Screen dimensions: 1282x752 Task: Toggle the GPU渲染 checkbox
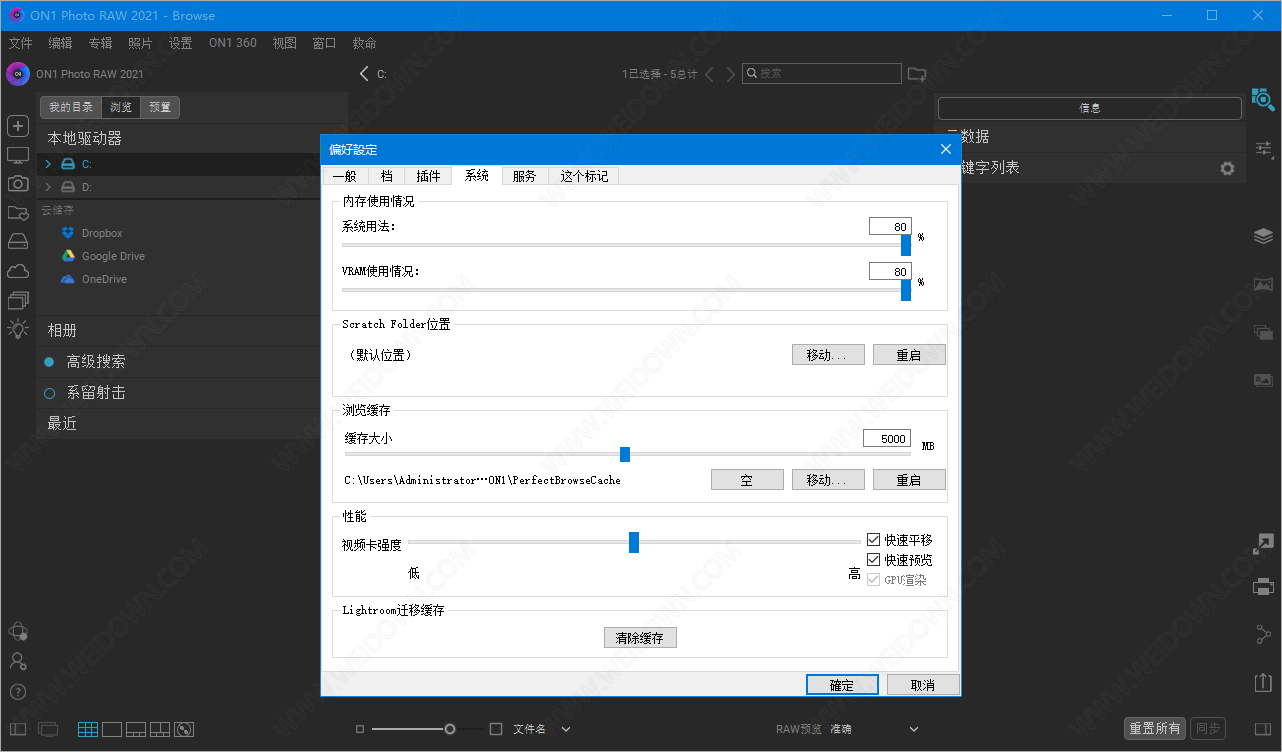click(x=874, y=580)
